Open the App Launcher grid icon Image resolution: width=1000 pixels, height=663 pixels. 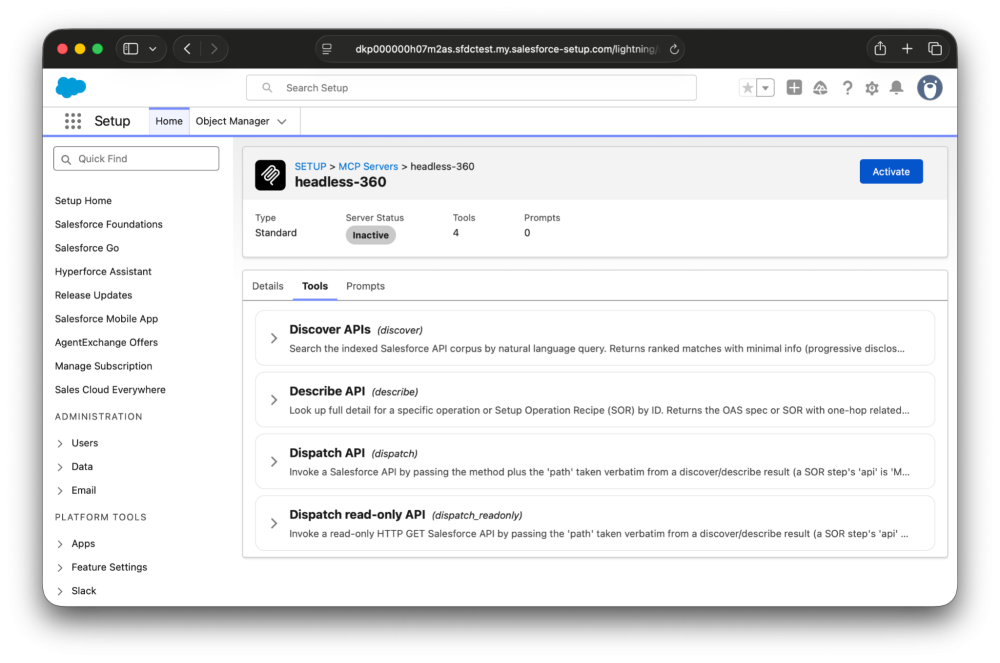tap(73, 121)
